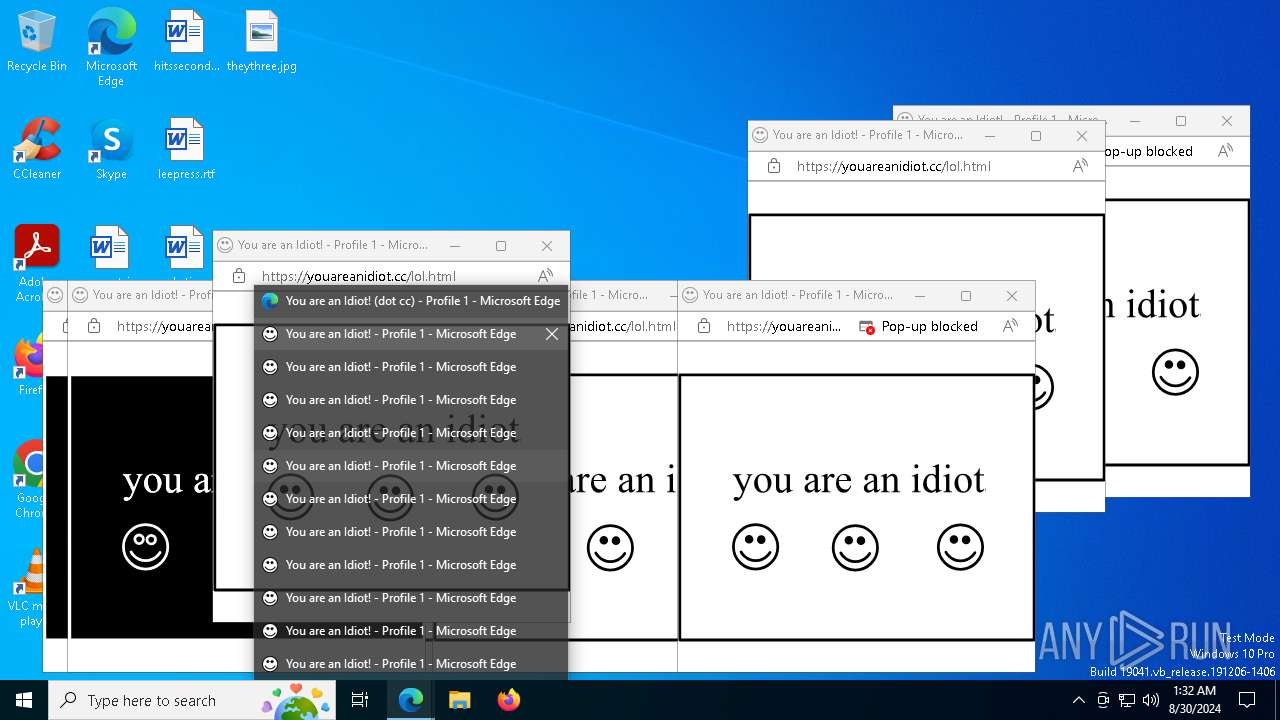Click Pop-up blocked in the three-smiley window
Screen dimensions: 1280x720
pos(919,326)
